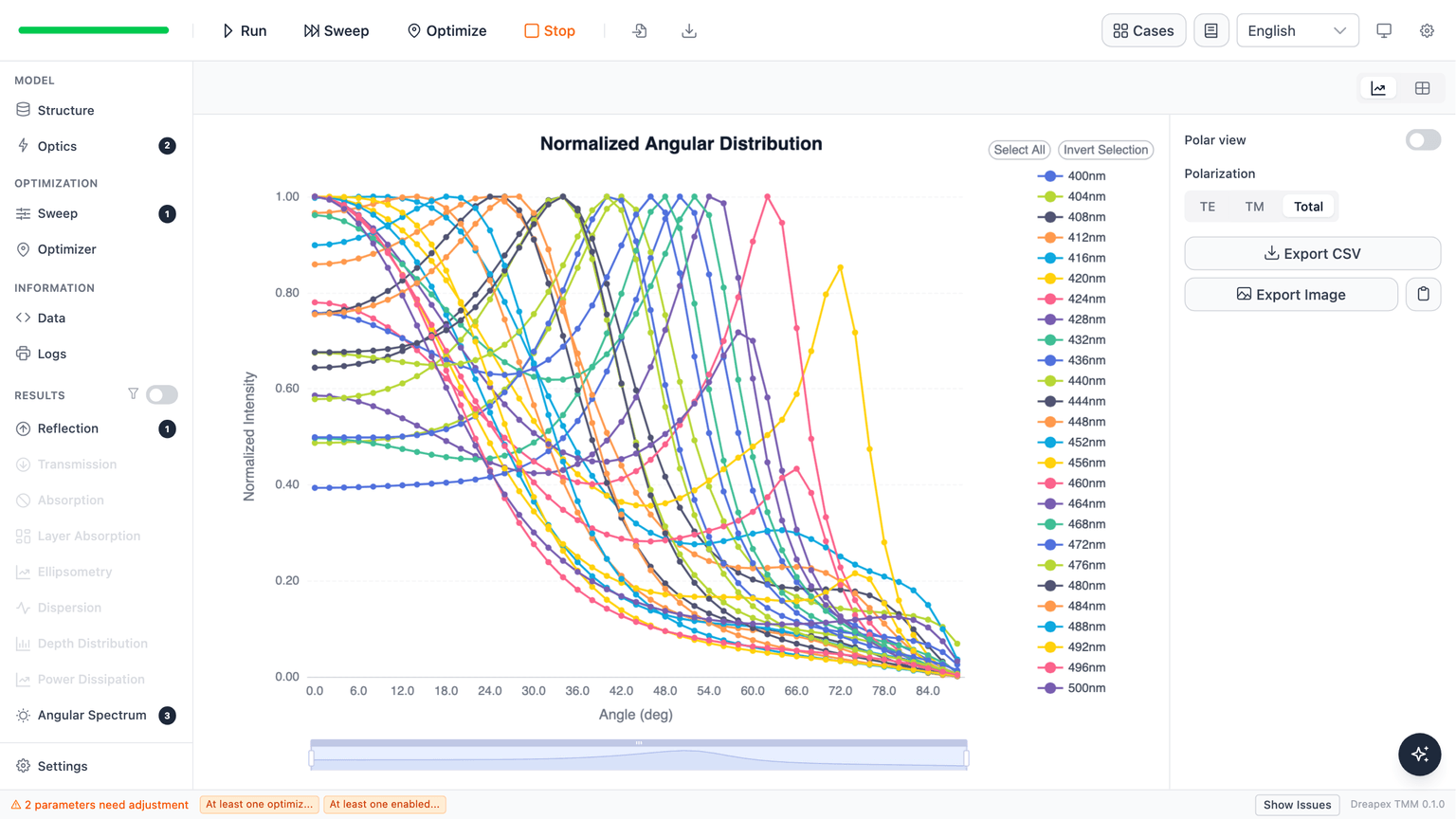Click the import file icon in toolbar

click(x=640, y=30)
